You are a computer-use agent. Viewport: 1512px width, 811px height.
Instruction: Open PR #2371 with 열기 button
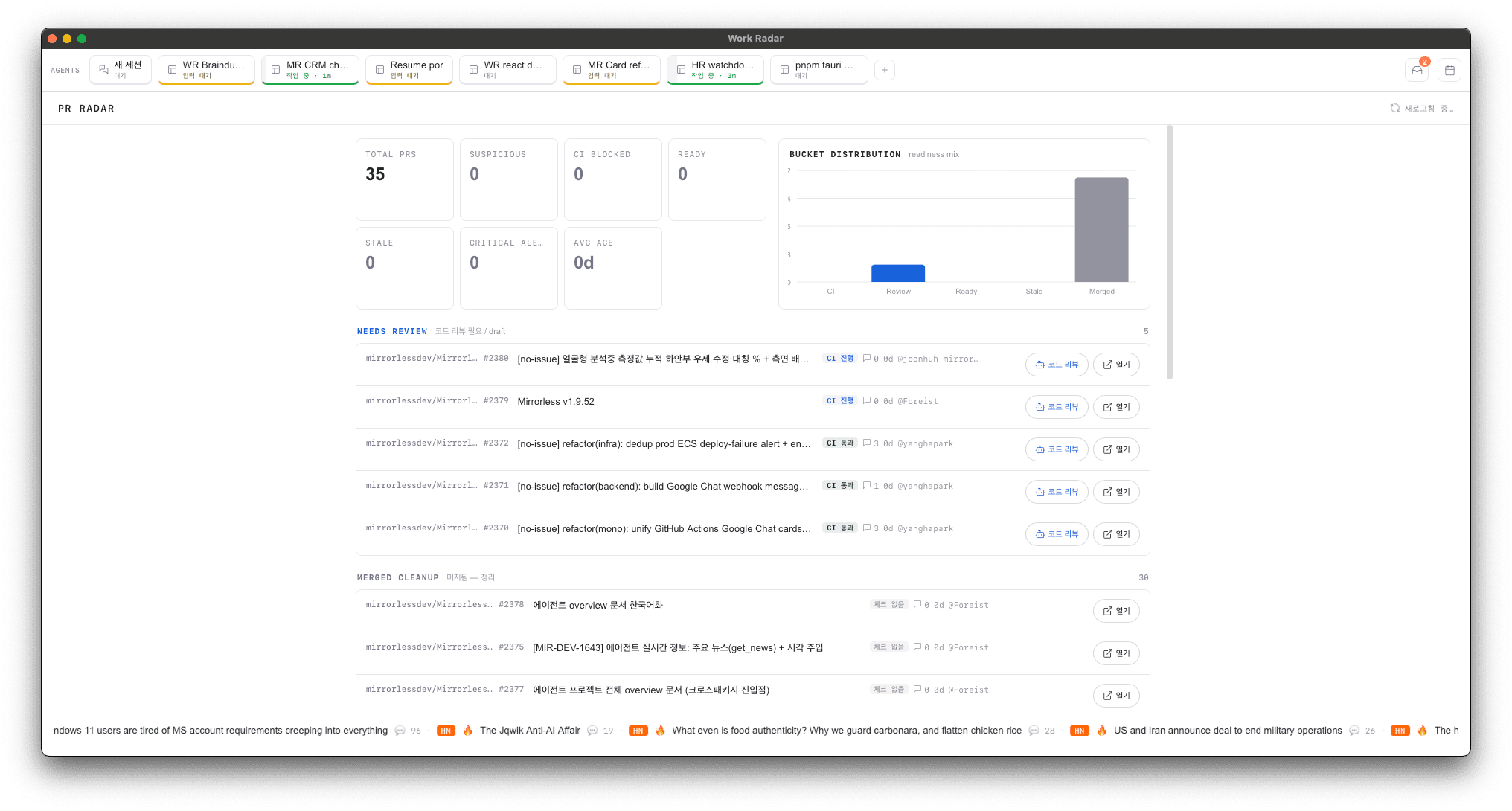[1116, 492]
